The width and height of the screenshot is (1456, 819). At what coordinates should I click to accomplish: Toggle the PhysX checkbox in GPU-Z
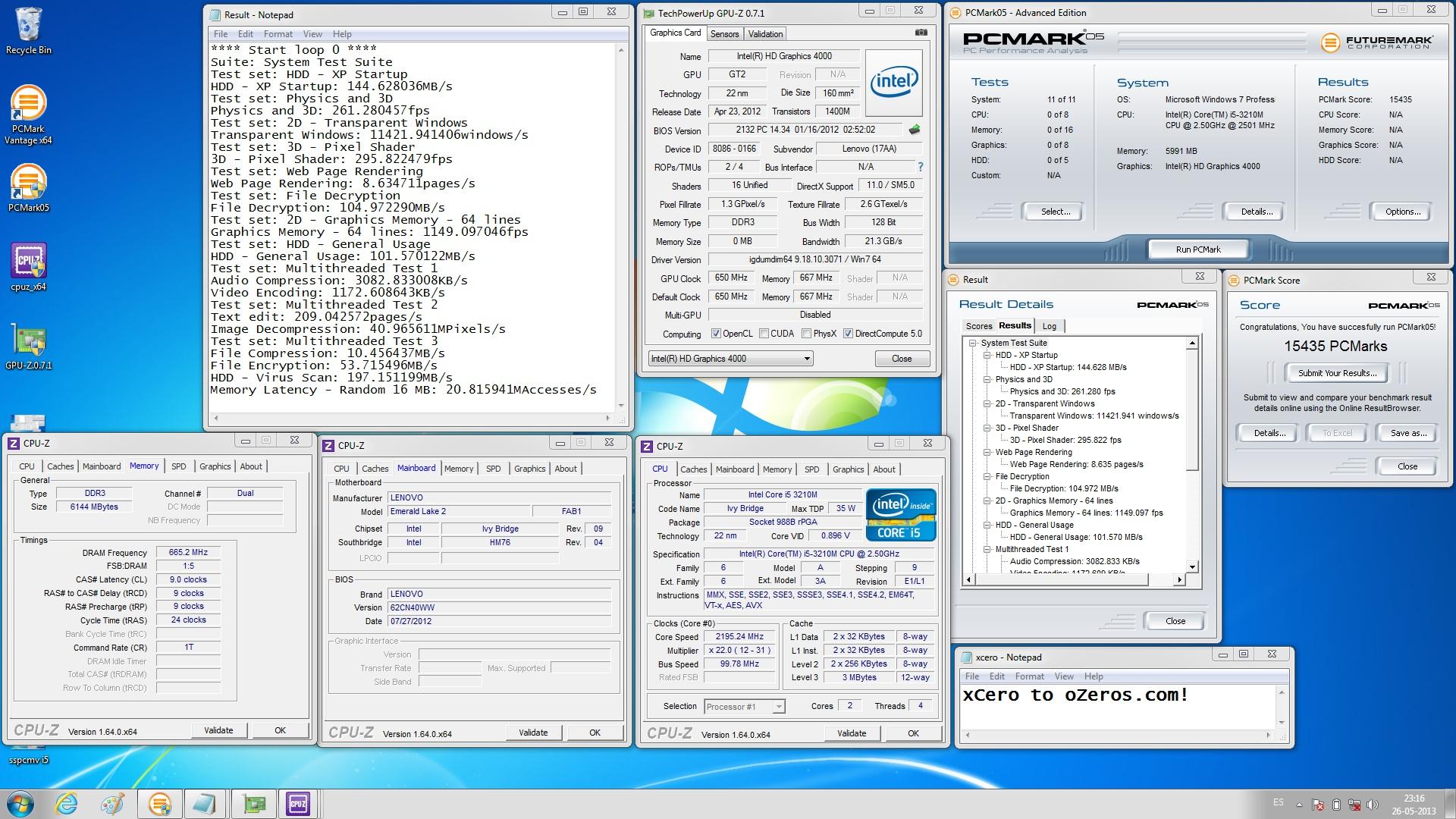[807, 334]
